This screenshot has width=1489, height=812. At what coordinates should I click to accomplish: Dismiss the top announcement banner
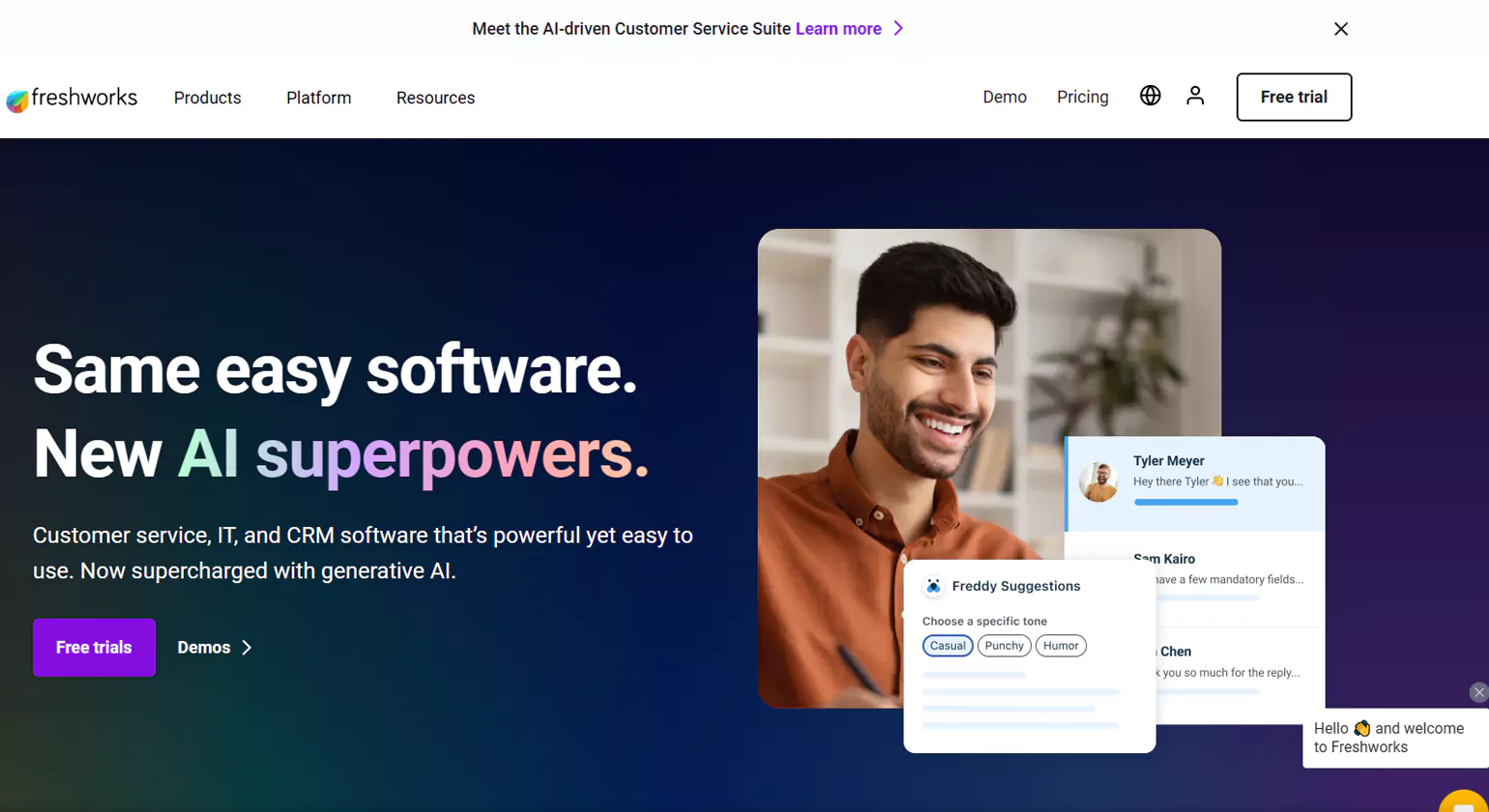[1340, 29]
